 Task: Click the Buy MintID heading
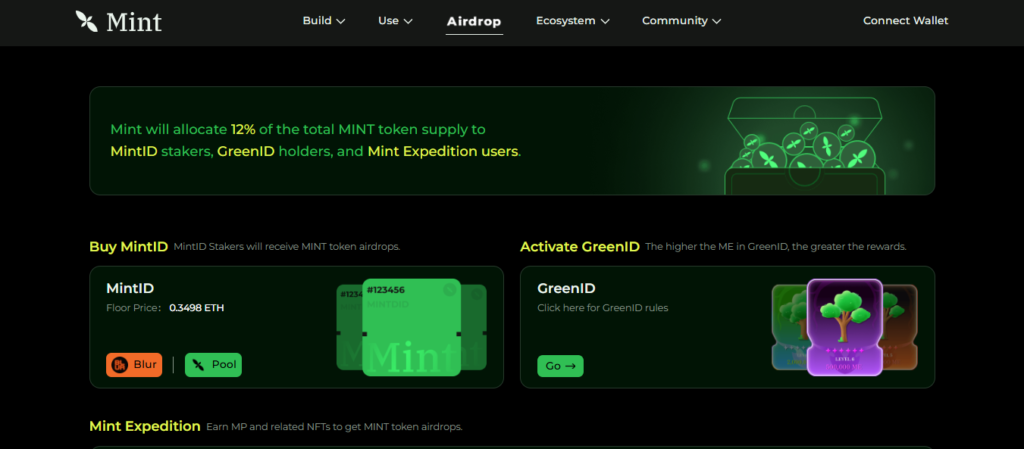coord(128,246)
